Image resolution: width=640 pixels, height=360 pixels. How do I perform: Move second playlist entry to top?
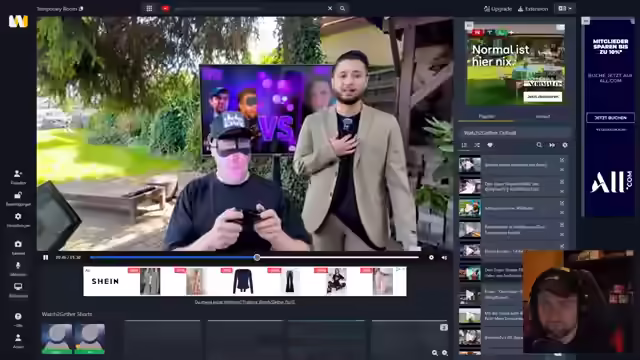(x=562, y=182)
